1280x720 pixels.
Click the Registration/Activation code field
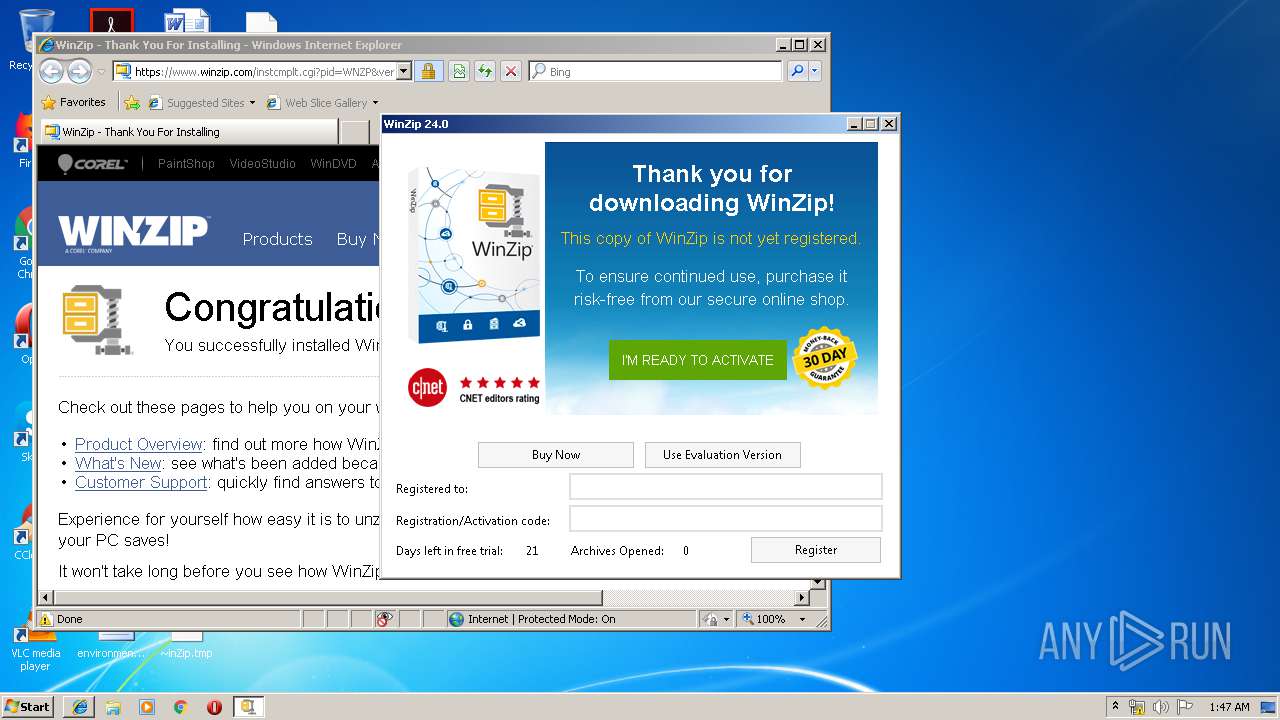click(x=726, y=518)
